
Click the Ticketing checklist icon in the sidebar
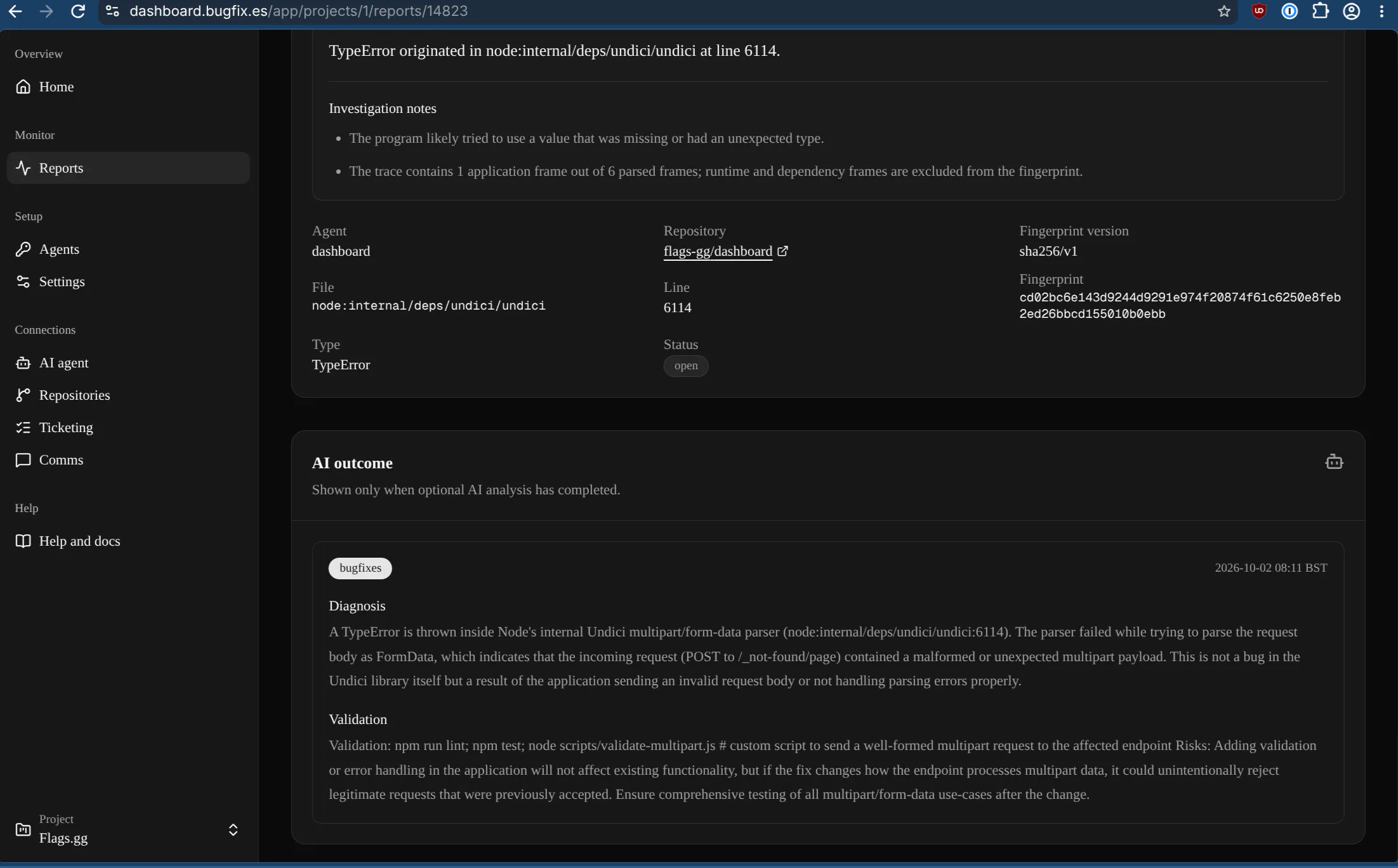click(23, 428)
